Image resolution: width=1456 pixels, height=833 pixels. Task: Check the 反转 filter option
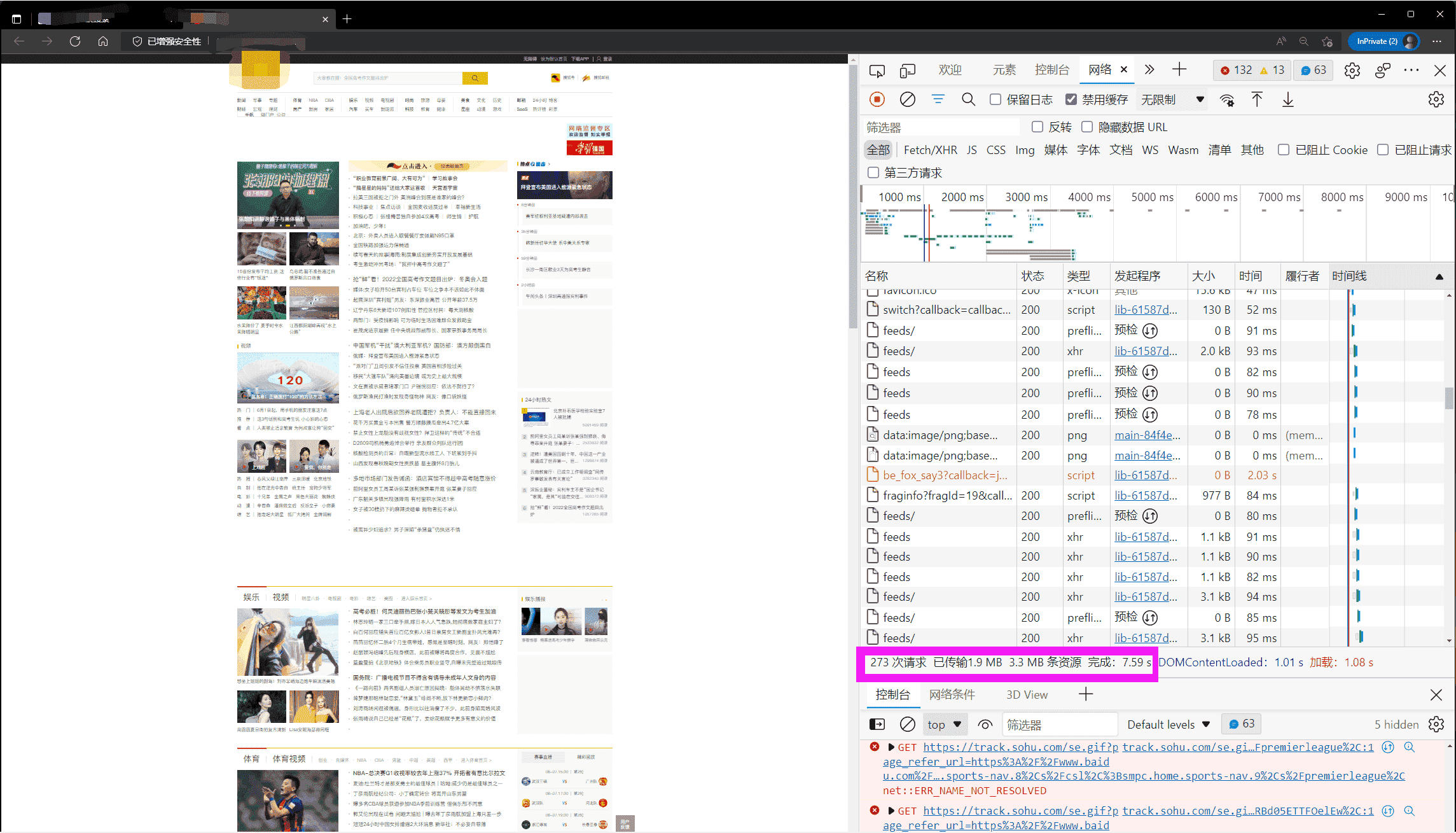pyautogui.click(x=1037, y=127)
